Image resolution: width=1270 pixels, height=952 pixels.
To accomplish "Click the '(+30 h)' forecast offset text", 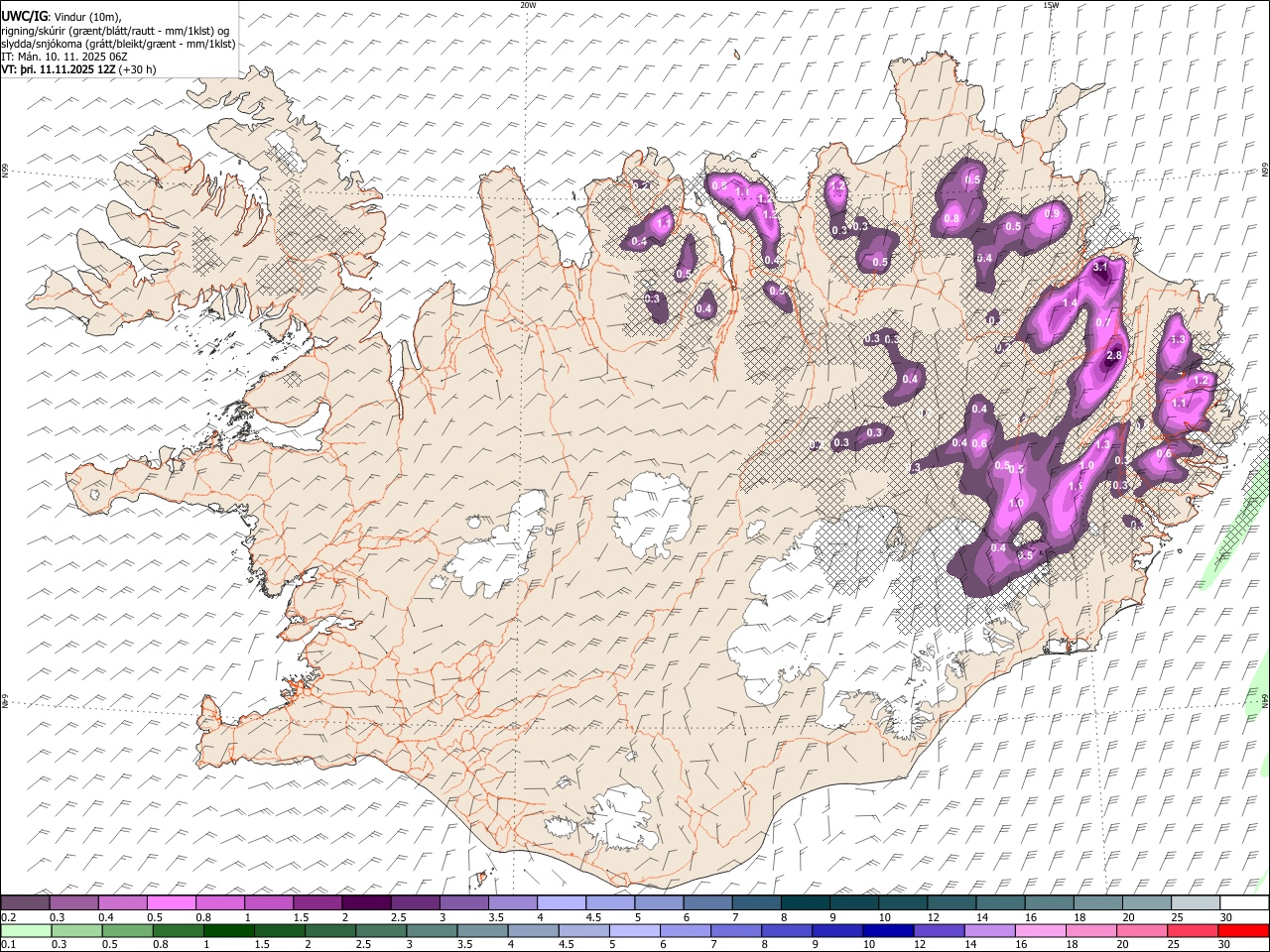I will pyautogui.click(x=137, y=69).
